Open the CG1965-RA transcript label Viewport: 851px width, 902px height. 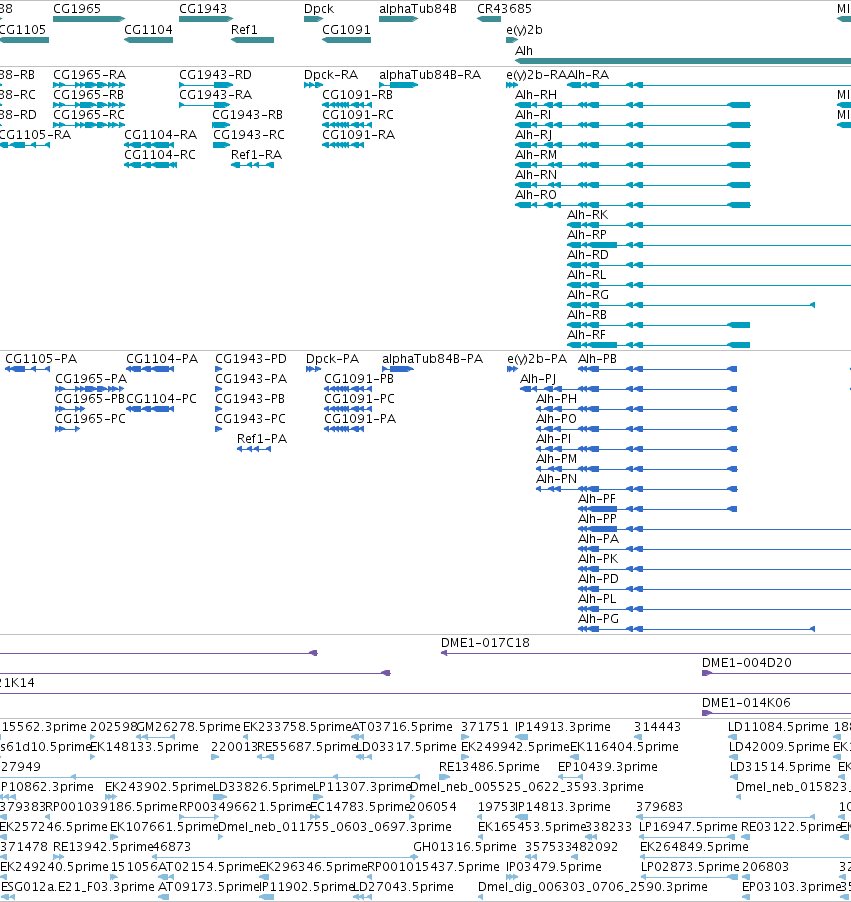point(90,75)
